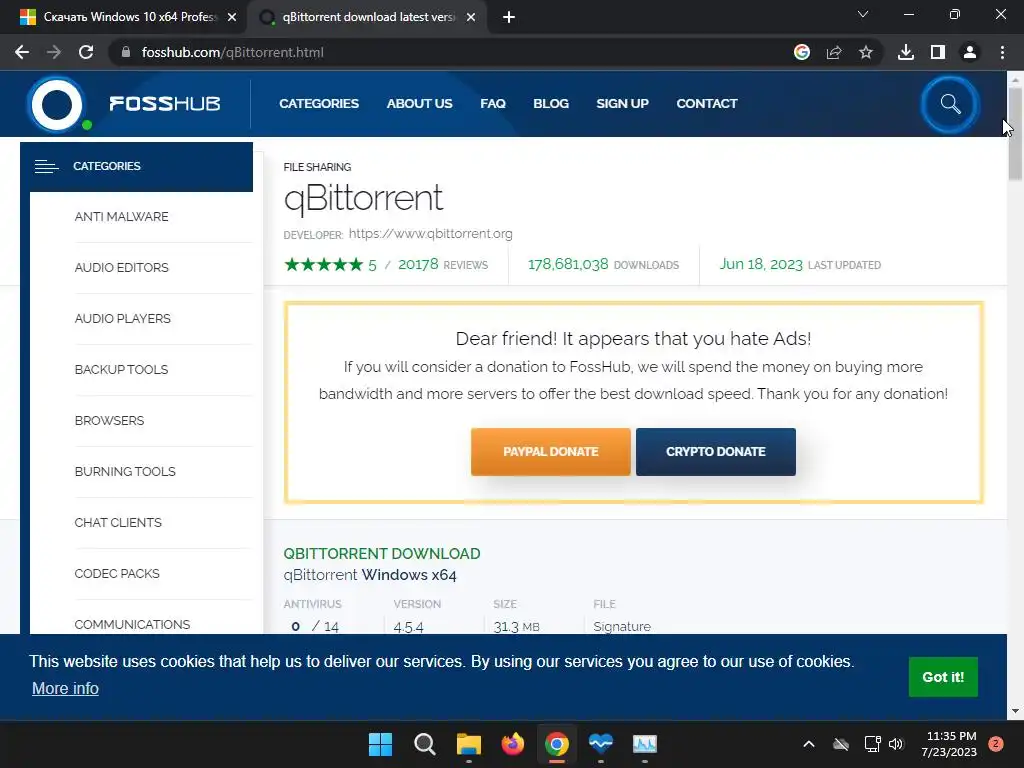This screenshot has width=1024, height=768.
Task: Select BROWSERS category
Action: pyautogui.click(x=109, y=421)
